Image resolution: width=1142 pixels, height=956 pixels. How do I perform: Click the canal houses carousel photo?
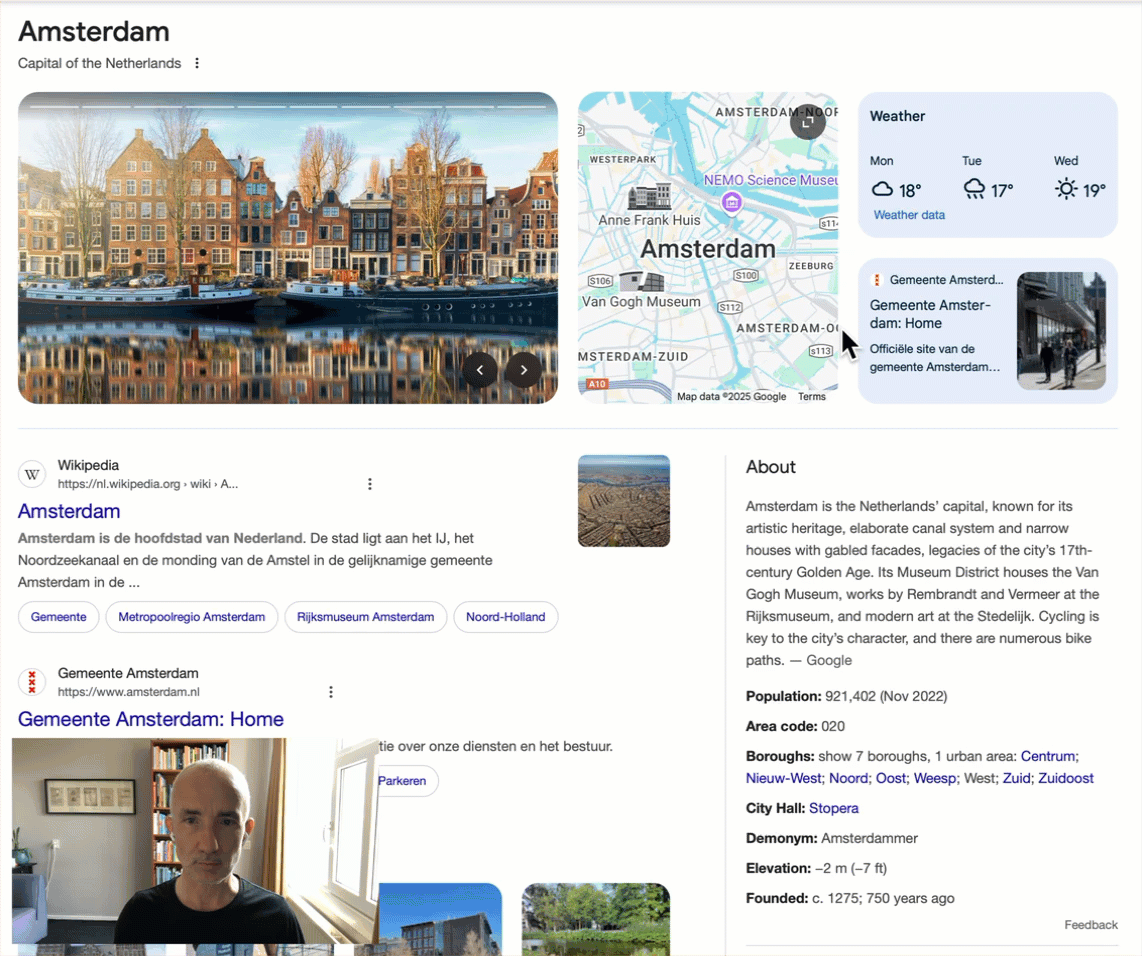[x=288, y=248]
